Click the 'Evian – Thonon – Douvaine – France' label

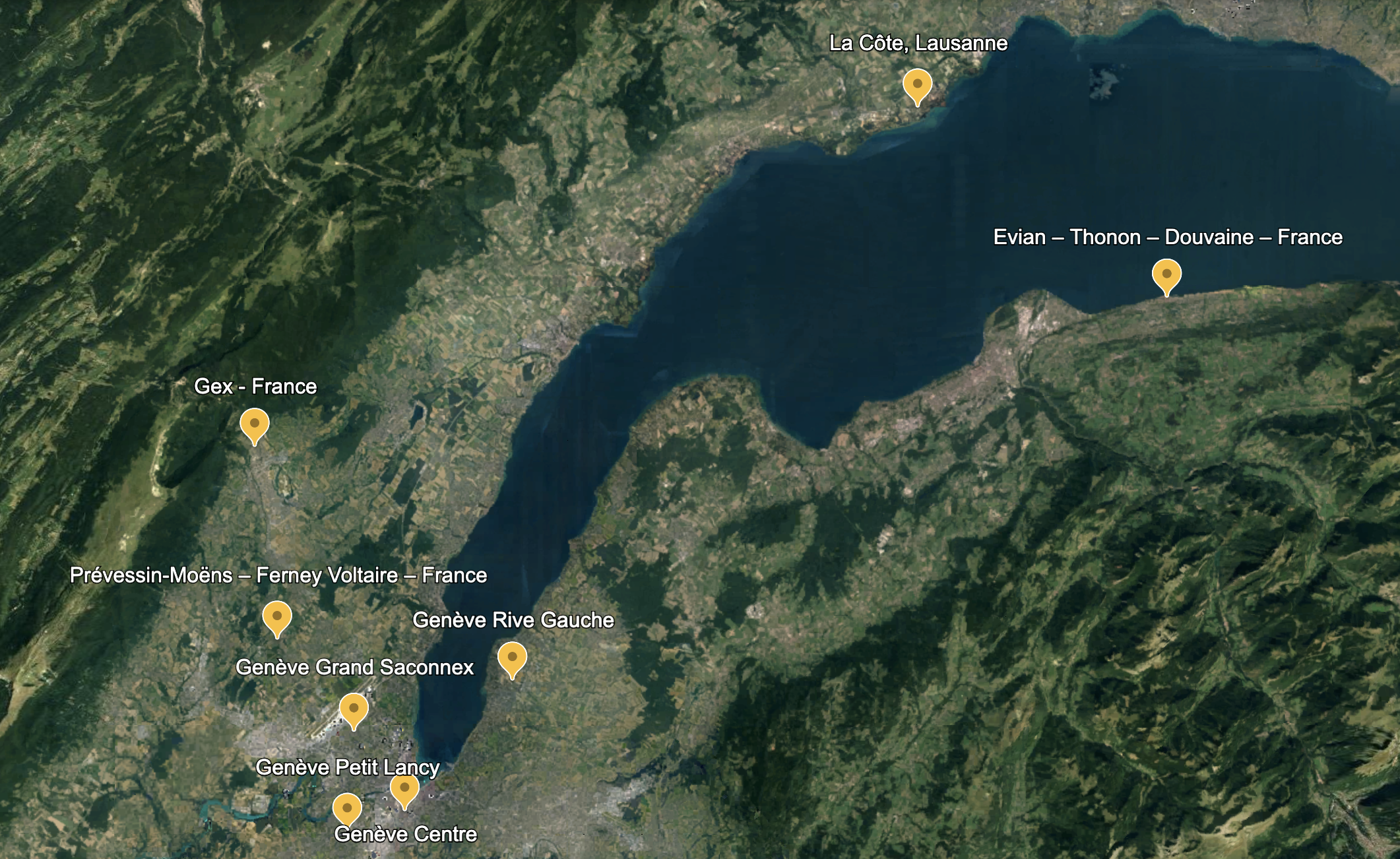tap(1167, 238)
